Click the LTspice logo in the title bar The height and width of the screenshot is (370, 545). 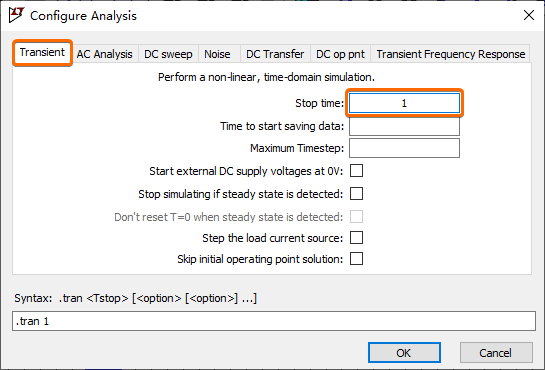tap(16, 15)
